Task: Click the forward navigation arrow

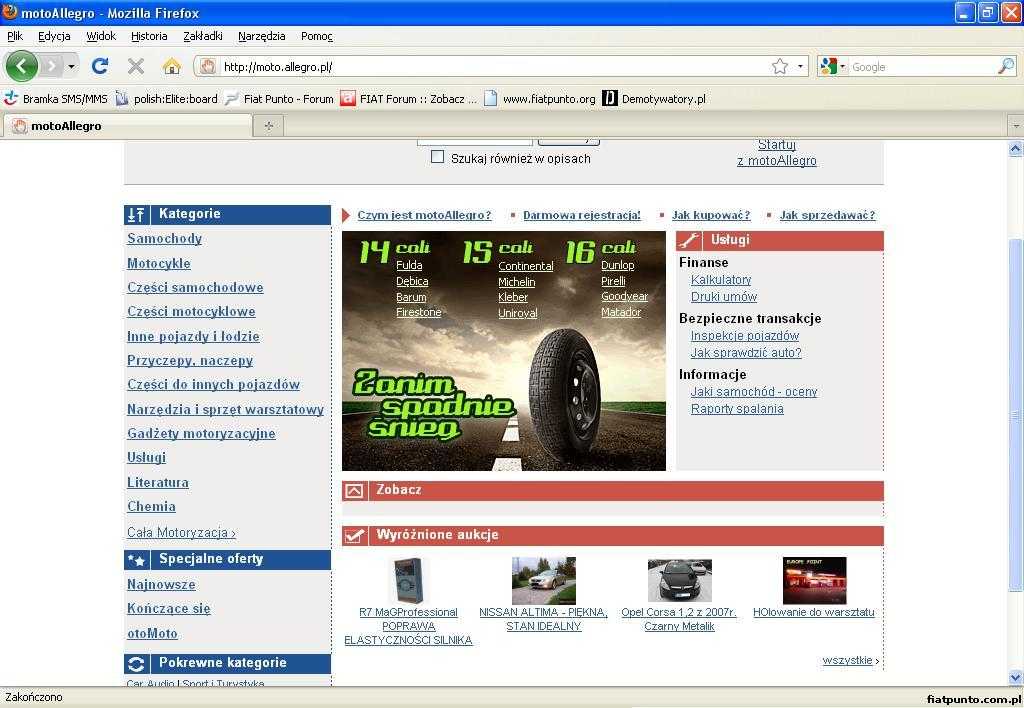Action: pos(51,66)
